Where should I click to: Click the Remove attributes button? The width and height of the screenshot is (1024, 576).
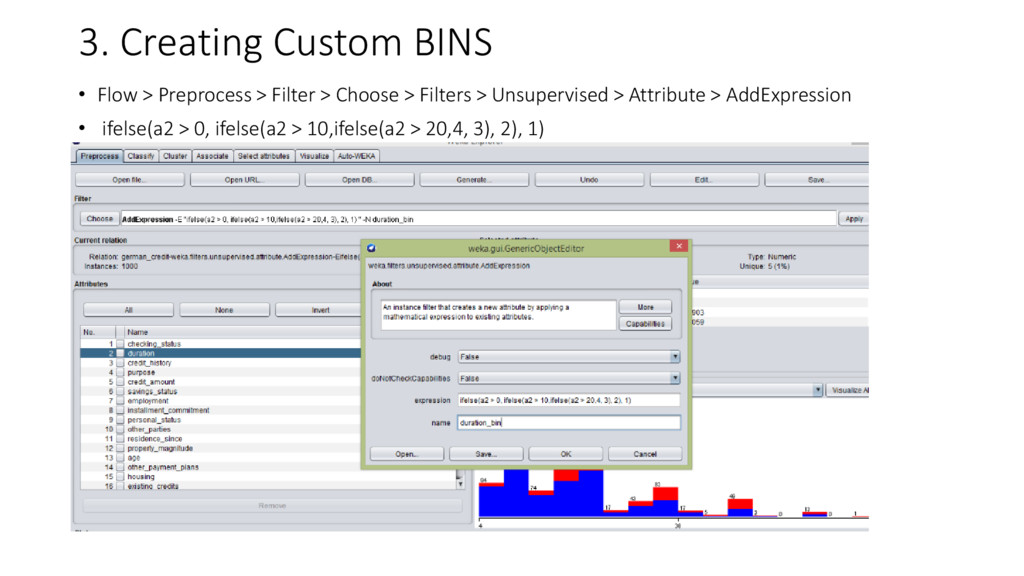point(272,505)
